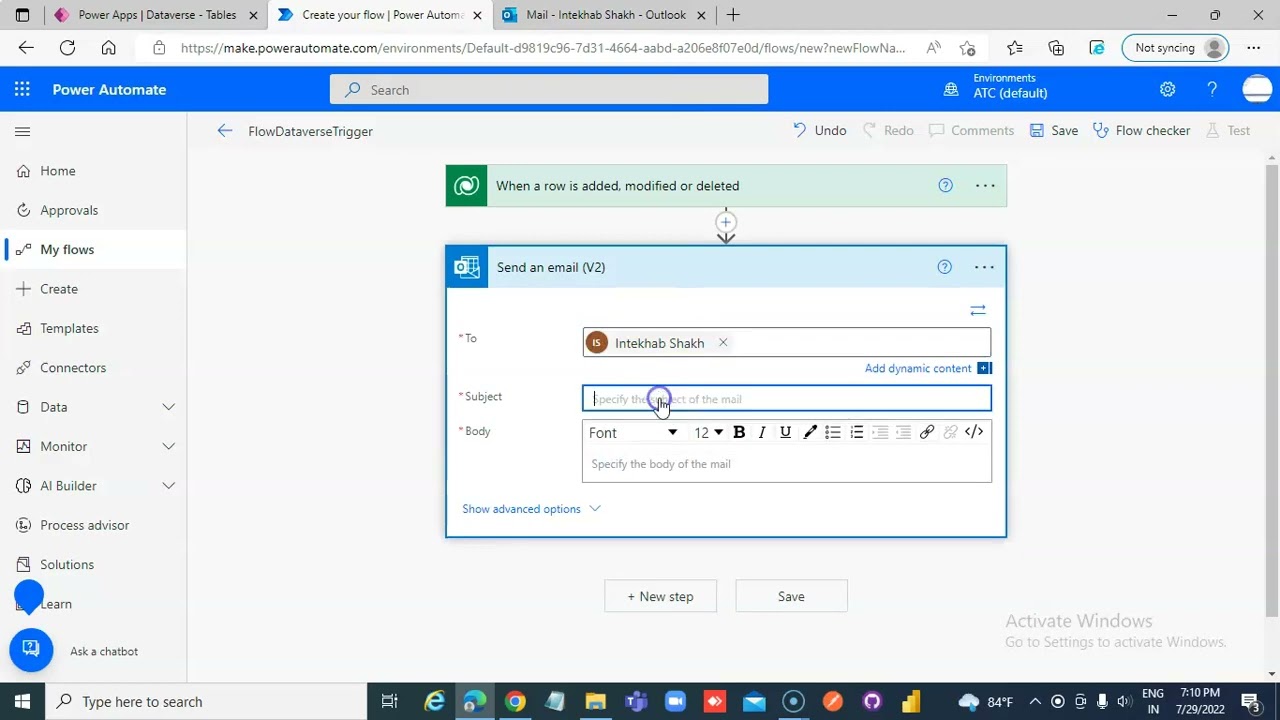Open the Windows notification center
1280x720 pixels.
pyautogui.click(x=1250, y=701)
